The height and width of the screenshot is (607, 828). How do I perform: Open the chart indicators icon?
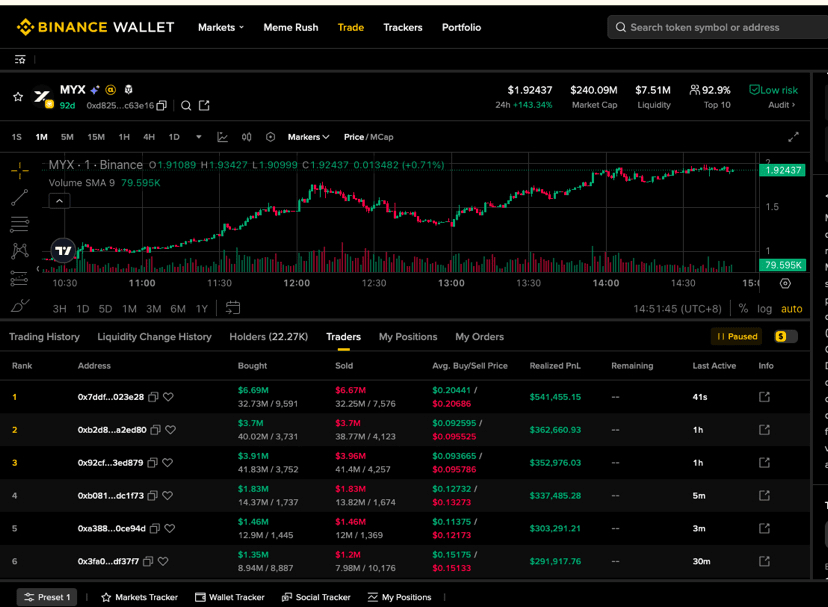222,137
